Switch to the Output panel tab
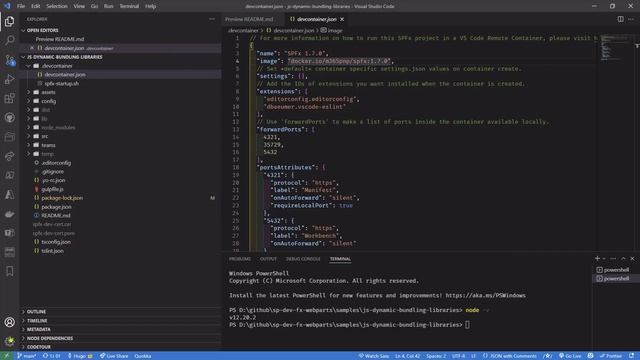 (x=268, y=259)
